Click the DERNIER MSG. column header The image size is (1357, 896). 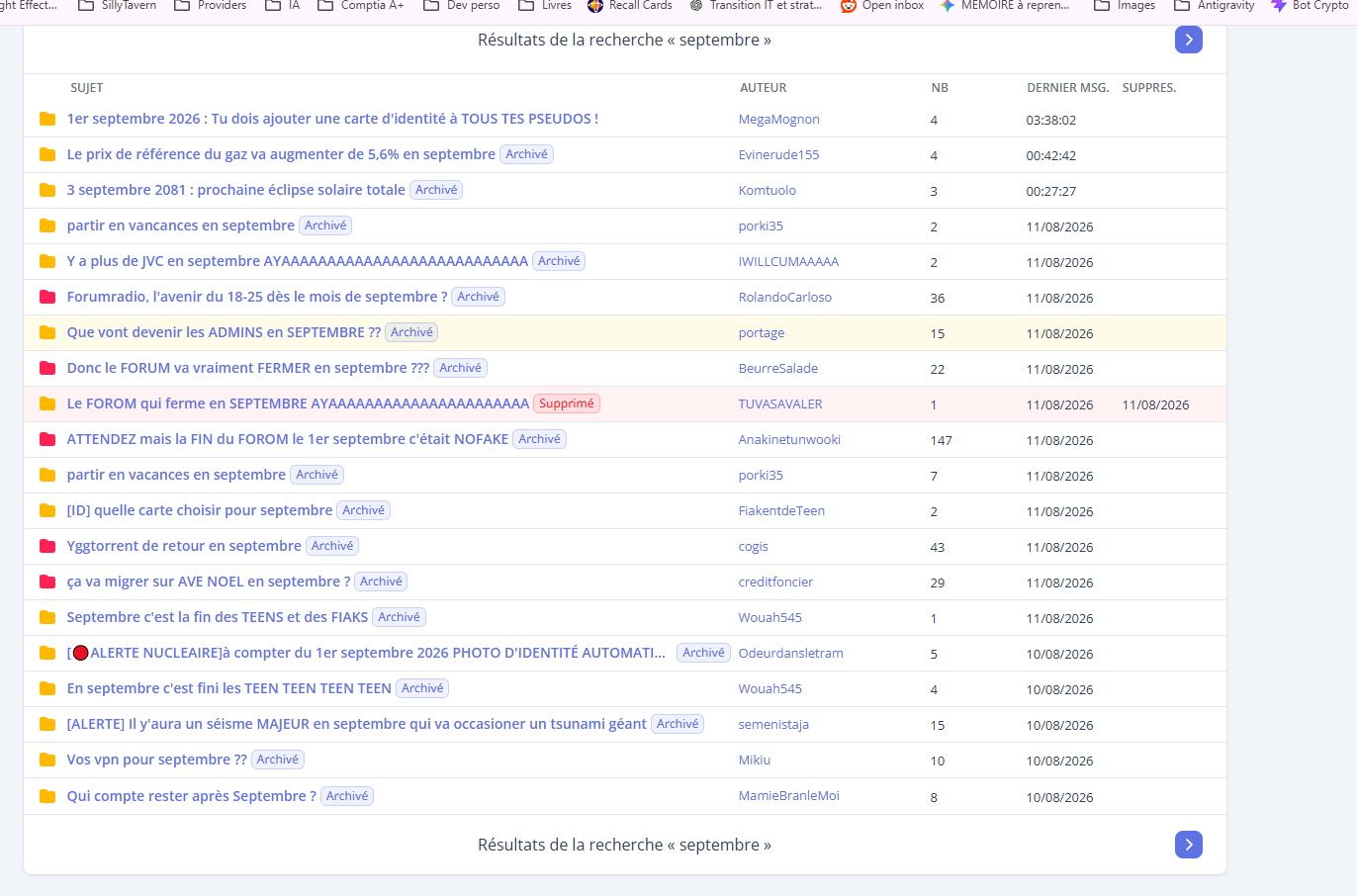point(1068,88)
